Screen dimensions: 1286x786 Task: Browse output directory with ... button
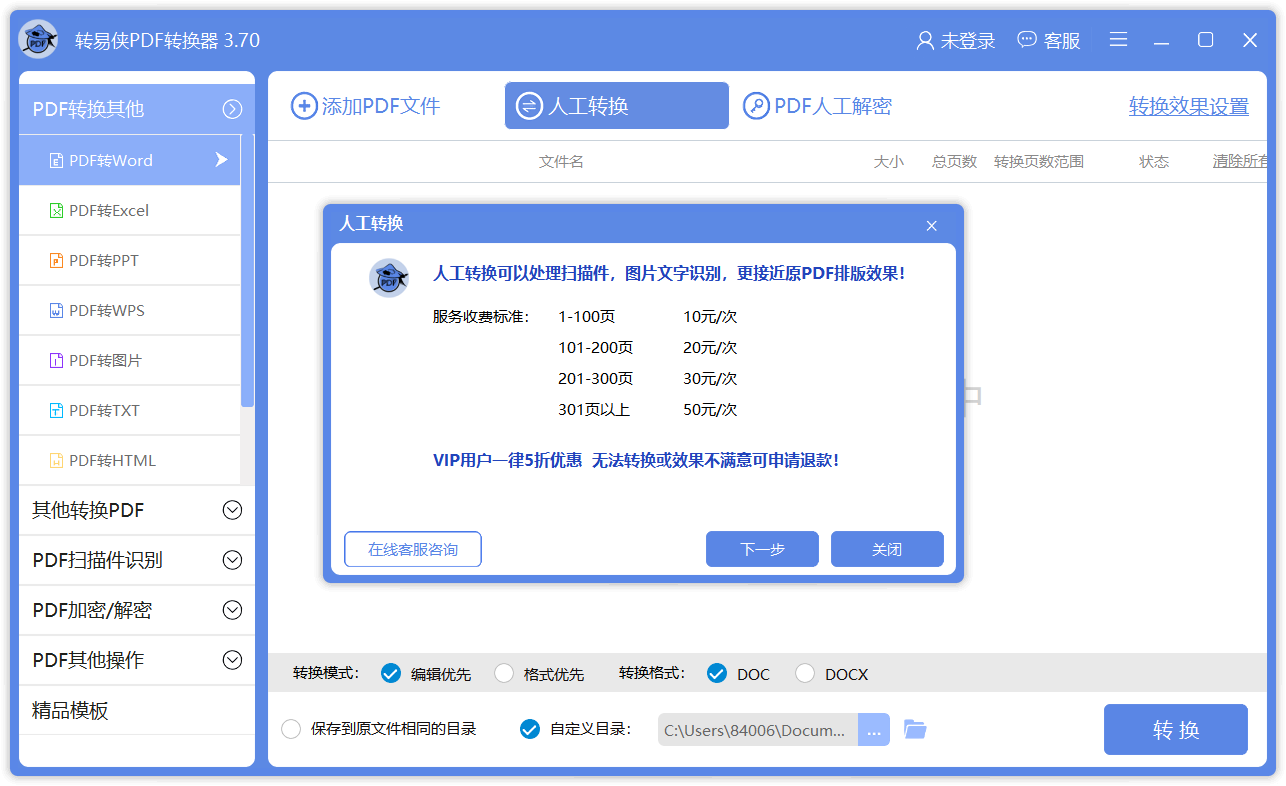tap(874, 730)
